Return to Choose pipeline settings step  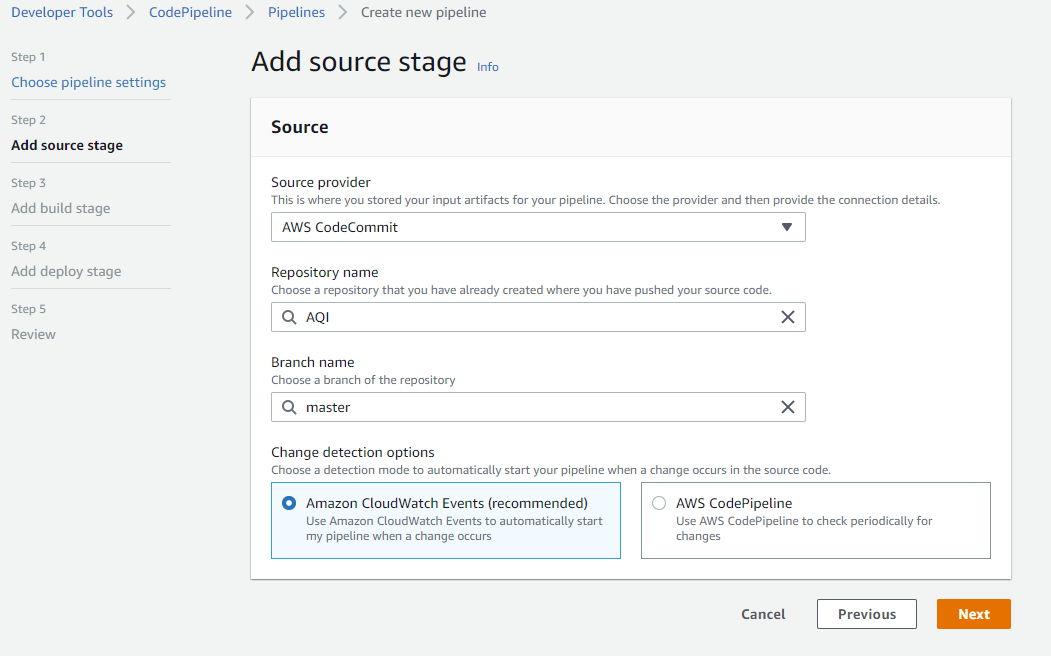tap(89, 82)
